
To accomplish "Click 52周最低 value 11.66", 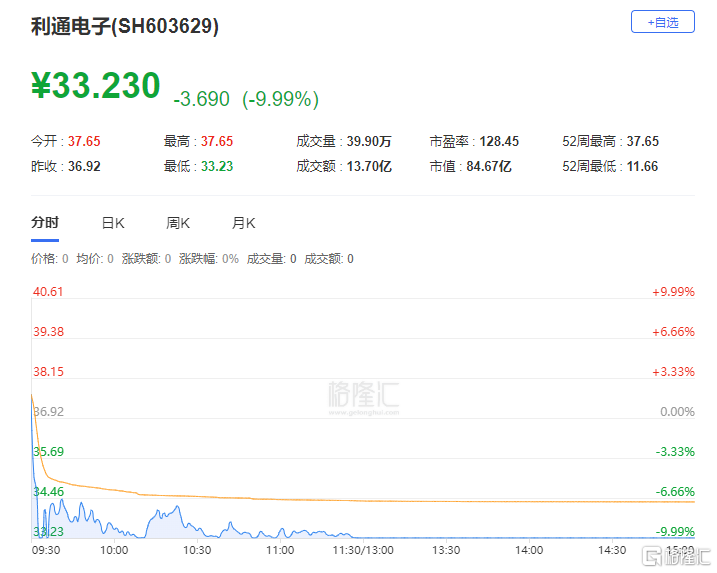I will [642, 166].
